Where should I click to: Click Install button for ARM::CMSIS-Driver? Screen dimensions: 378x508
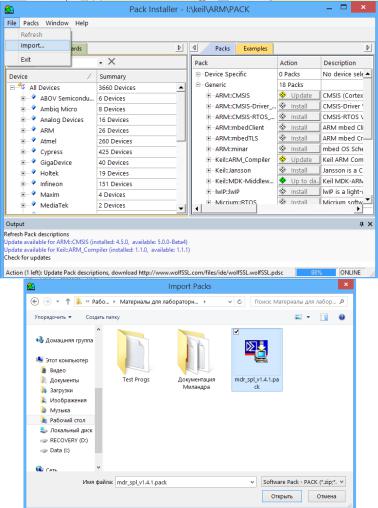[299, 106]
